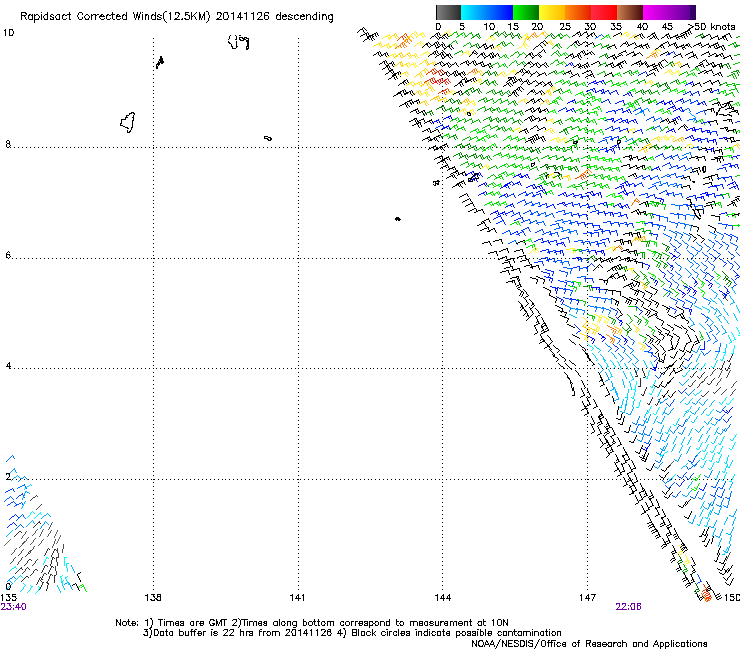Click the latitude label '4'
The width and height of the screenshot is (740, 650).
[x=8, y=366]
